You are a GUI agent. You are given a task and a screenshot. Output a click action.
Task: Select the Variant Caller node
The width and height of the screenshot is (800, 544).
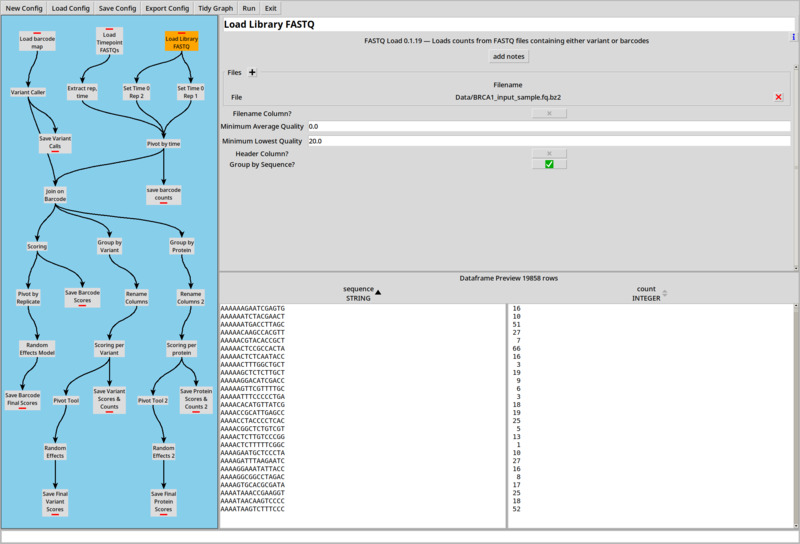coord(28,92)
